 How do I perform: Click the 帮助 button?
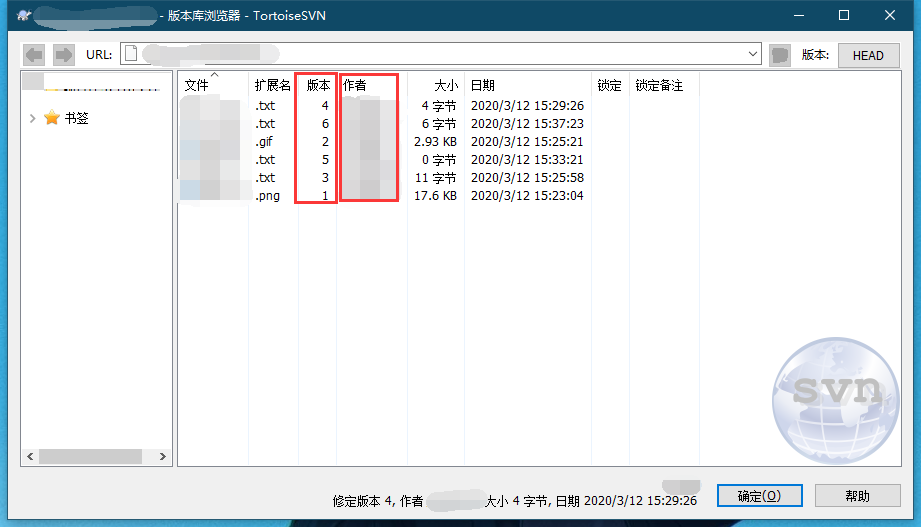point(858,496)
